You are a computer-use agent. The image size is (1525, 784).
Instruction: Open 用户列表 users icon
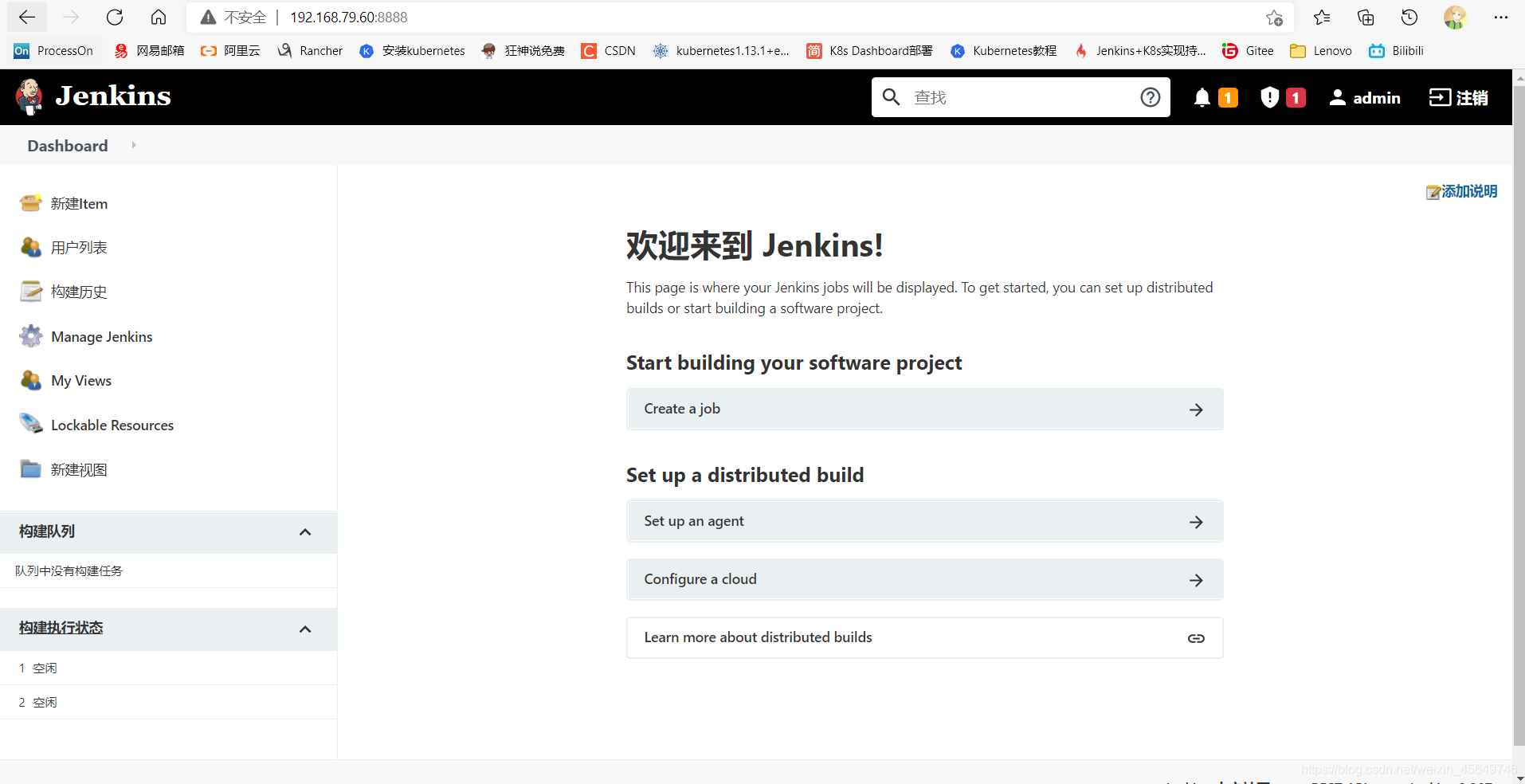coord(31,248)
